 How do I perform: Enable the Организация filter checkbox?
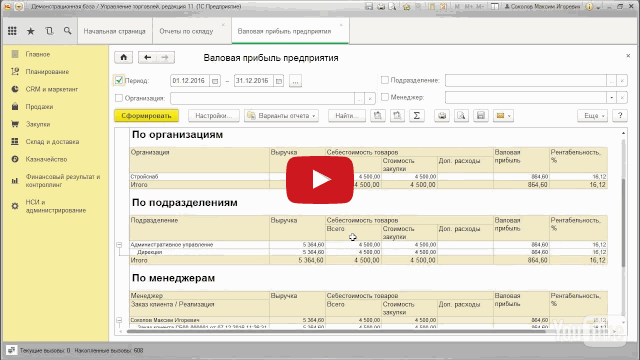tap(119, 98)
